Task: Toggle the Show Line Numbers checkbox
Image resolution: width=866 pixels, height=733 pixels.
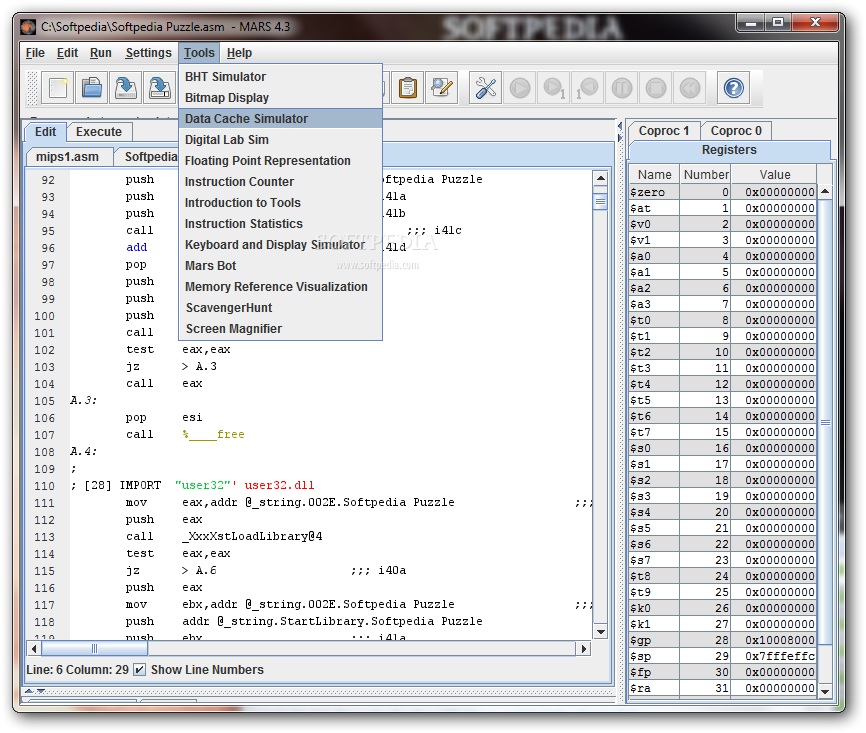Action: point(140,669)
